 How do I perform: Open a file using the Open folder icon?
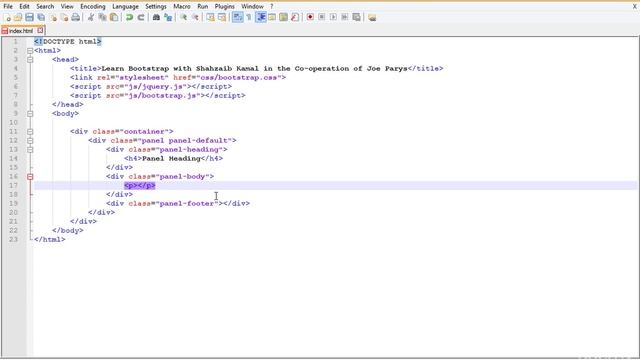click(x=18, y=17)
